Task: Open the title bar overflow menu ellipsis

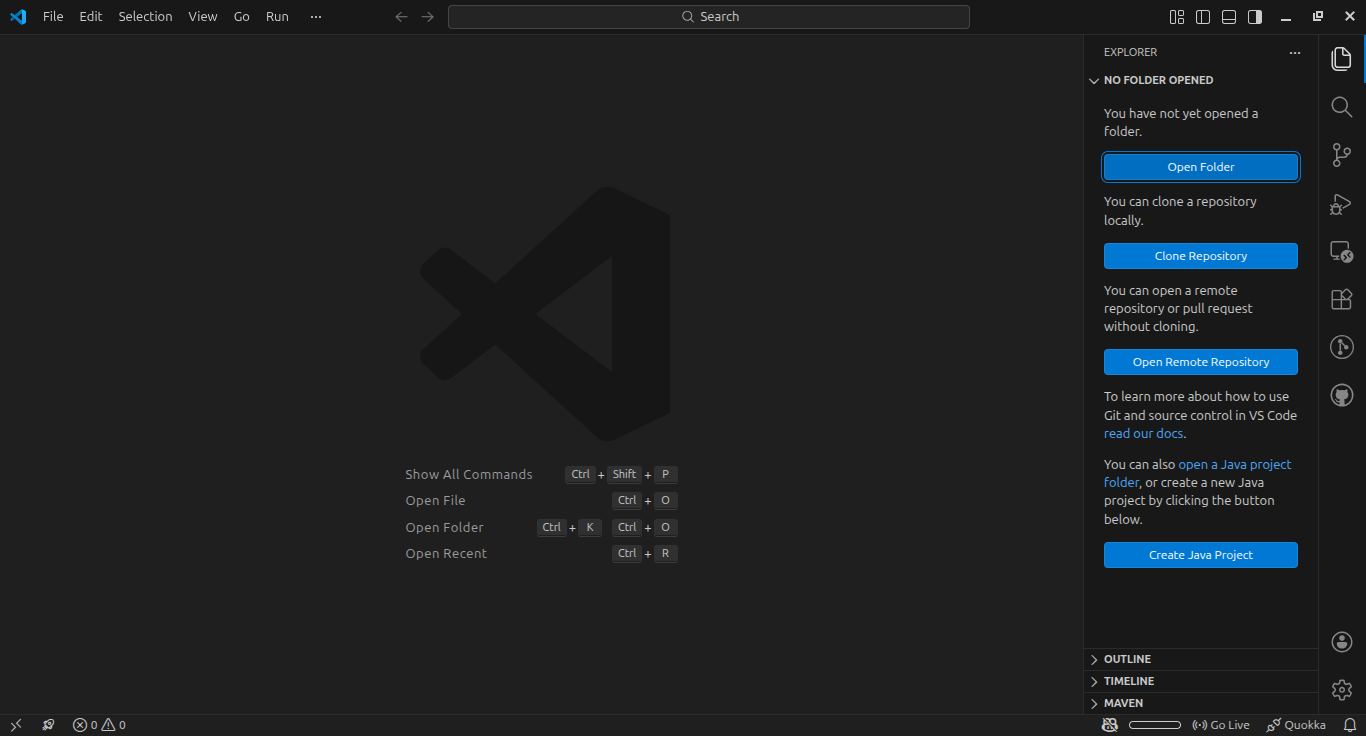Action: click(316, 17)
